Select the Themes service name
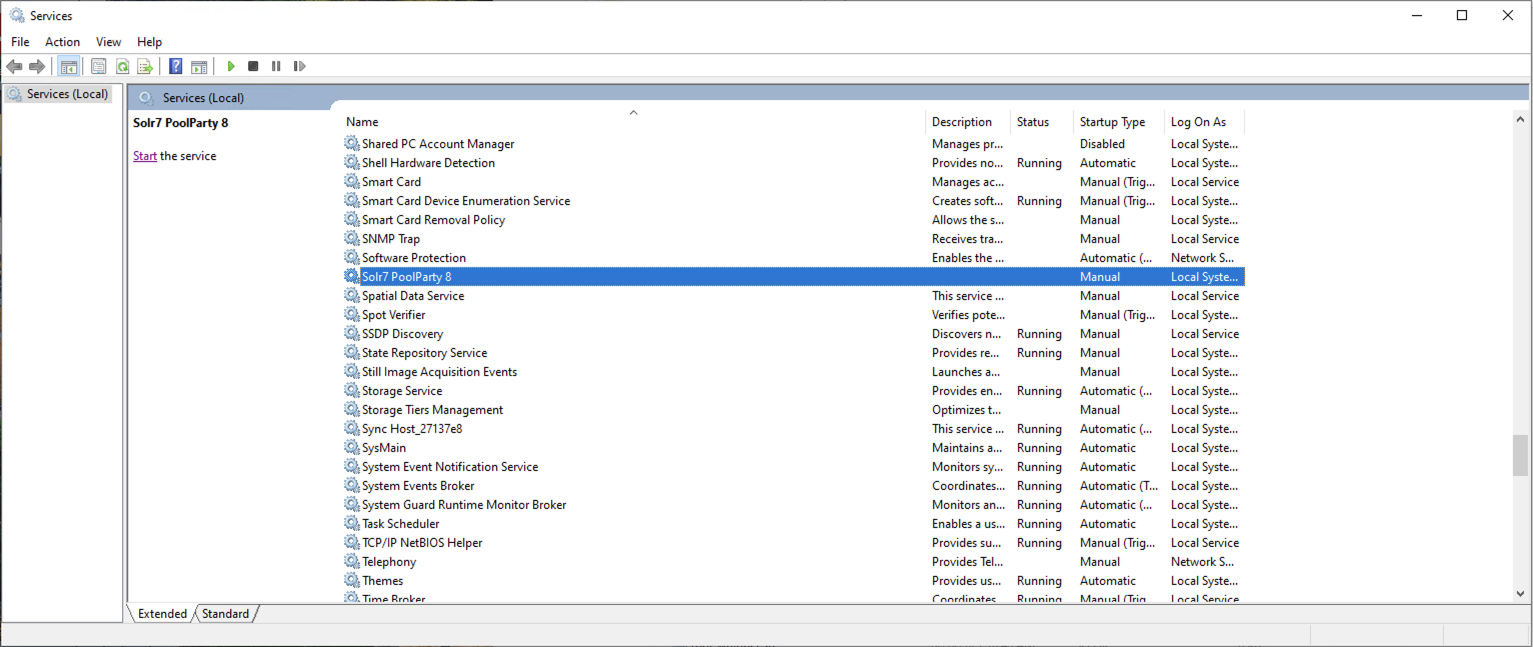This screenshot has width=1533, height=647. click(383, 581)
